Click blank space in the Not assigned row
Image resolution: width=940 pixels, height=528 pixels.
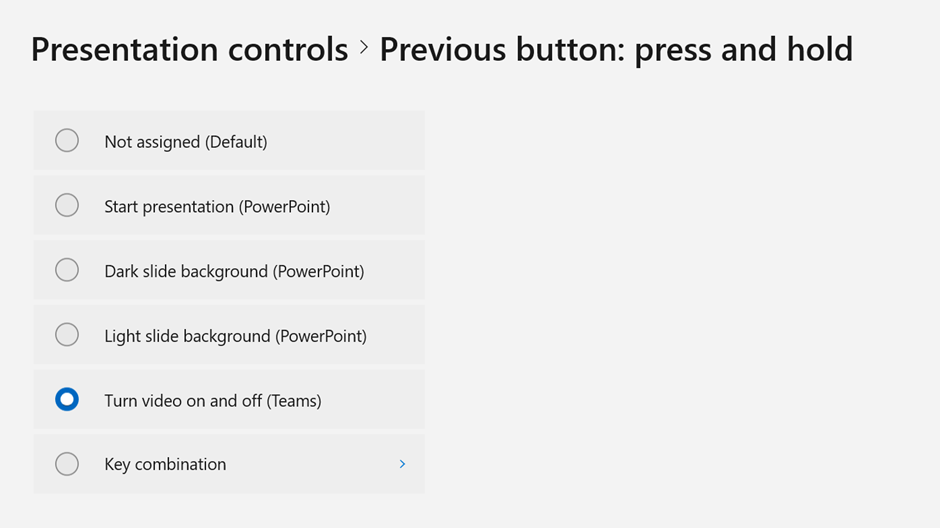coord(350,141)
